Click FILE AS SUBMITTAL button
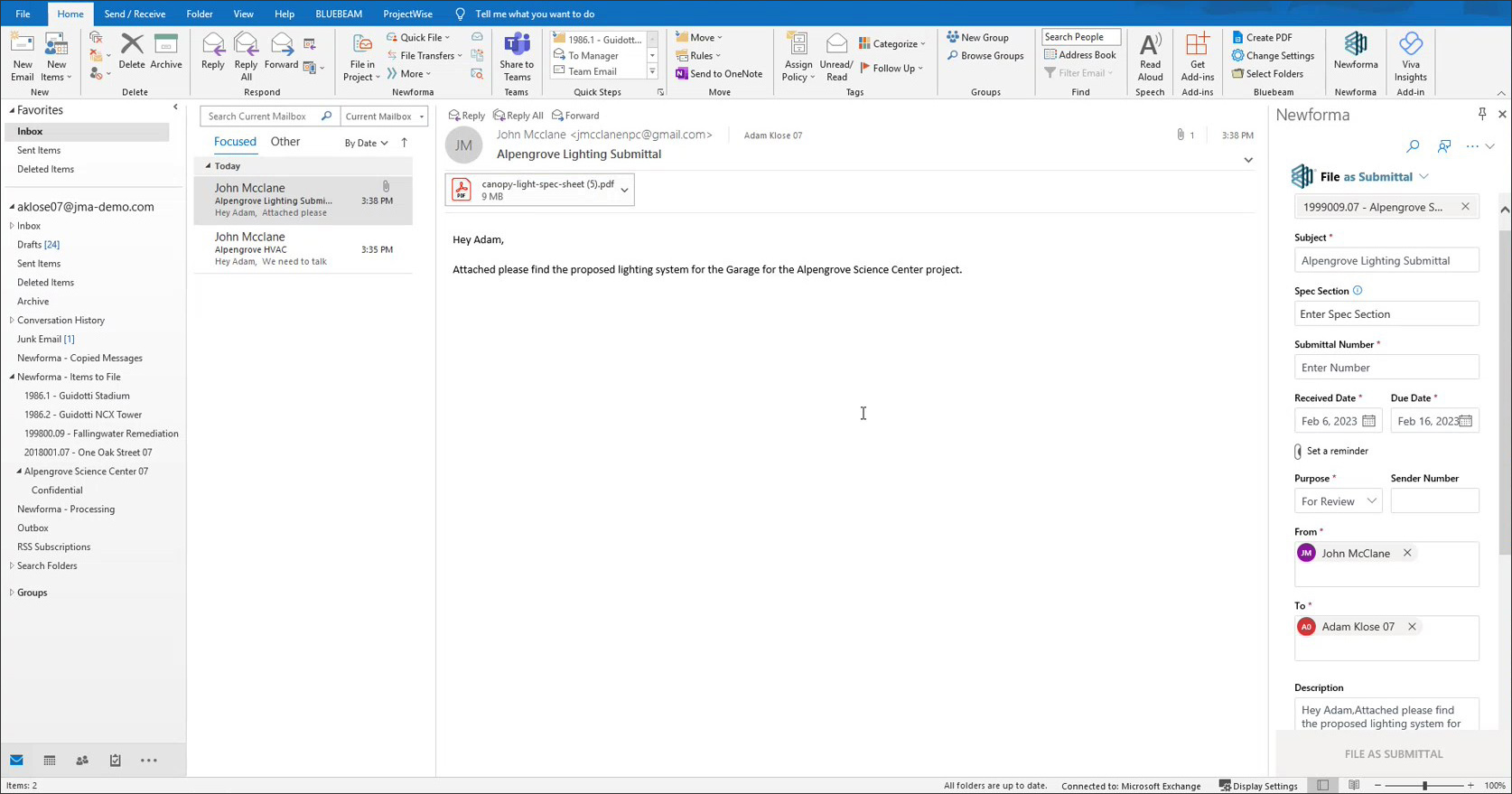 tap(1394, 754)
